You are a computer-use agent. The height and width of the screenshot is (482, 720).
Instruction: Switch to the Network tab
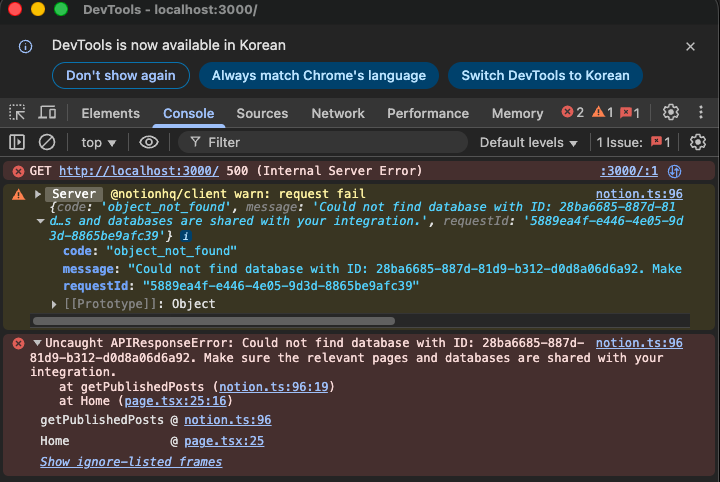click(338, 113)
